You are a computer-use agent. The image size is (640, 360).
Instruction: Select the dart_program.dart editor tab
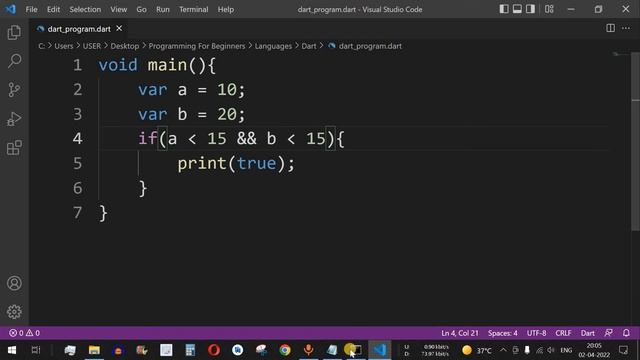(79, 29)
